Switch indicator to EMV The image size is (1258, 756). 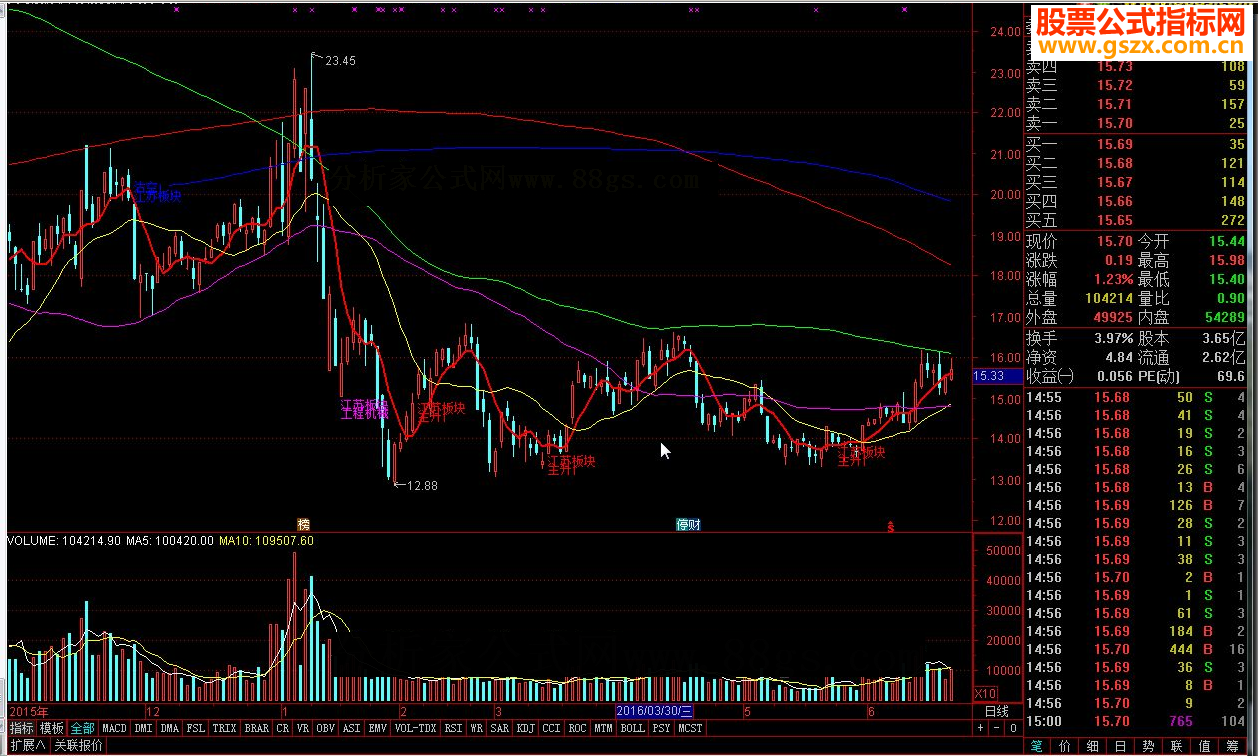coord(378,728)
